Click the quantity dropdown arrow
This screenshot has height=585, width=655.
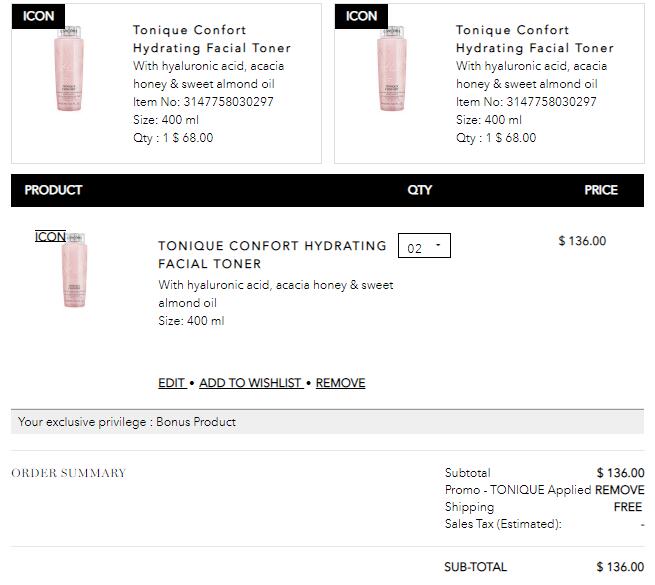[x=438, y=246]
